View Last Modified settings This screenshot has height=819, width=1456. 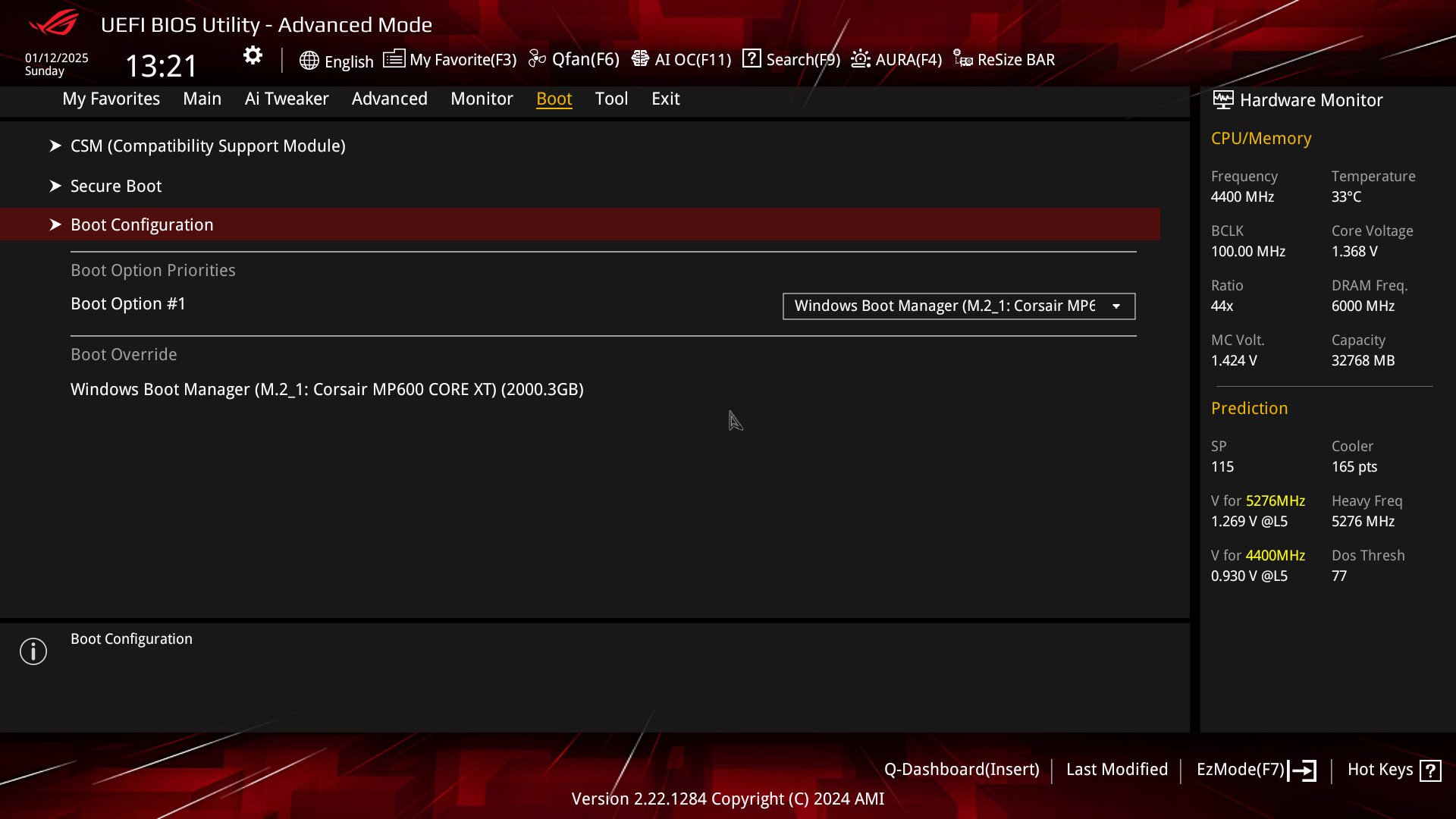[1117, 770]
